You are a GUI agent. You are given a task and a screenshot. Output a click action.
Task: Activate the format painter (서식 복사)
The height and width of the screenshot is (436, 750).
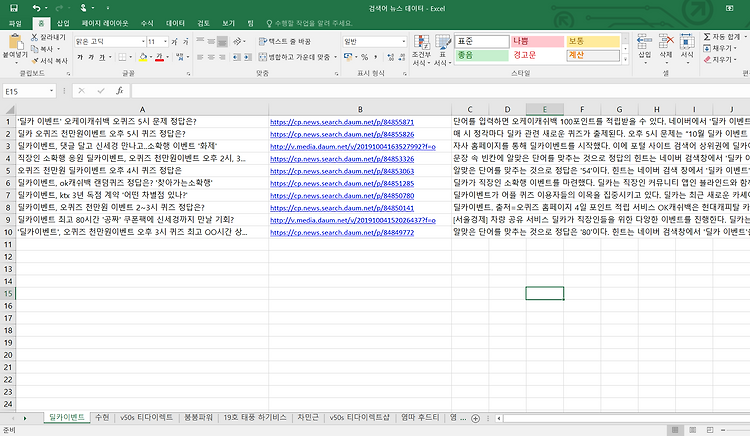point(34,61)
